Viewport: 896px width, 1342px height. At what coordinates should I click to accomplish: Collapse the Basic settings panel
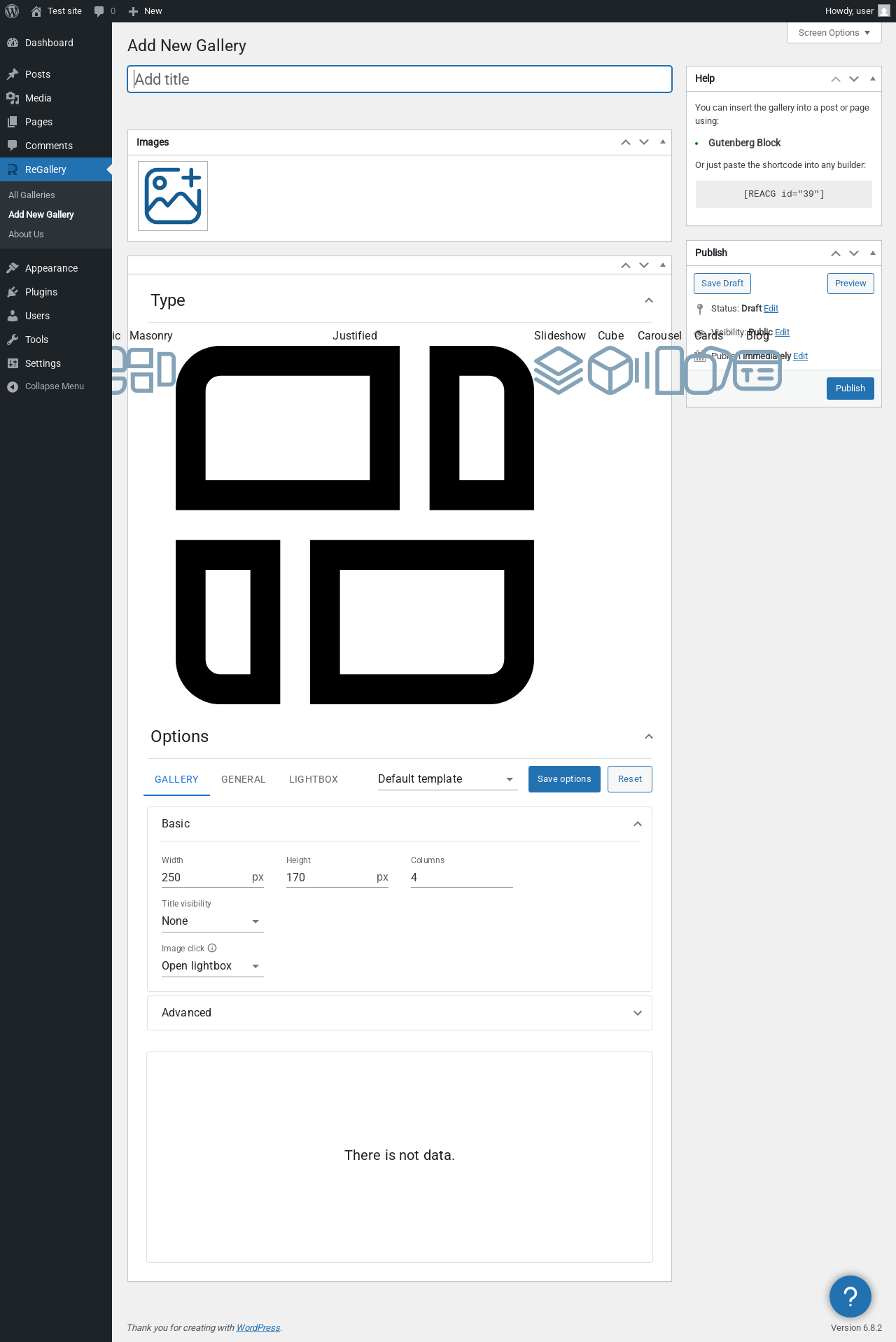pyautogui.click(x=400, y=824)
